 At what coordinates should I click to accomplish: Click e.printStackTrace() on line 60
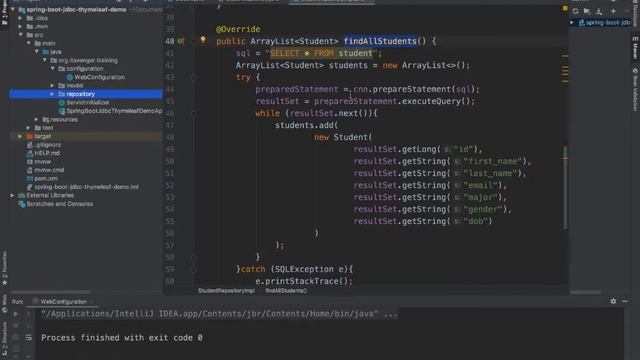click(x=304, y=281)
